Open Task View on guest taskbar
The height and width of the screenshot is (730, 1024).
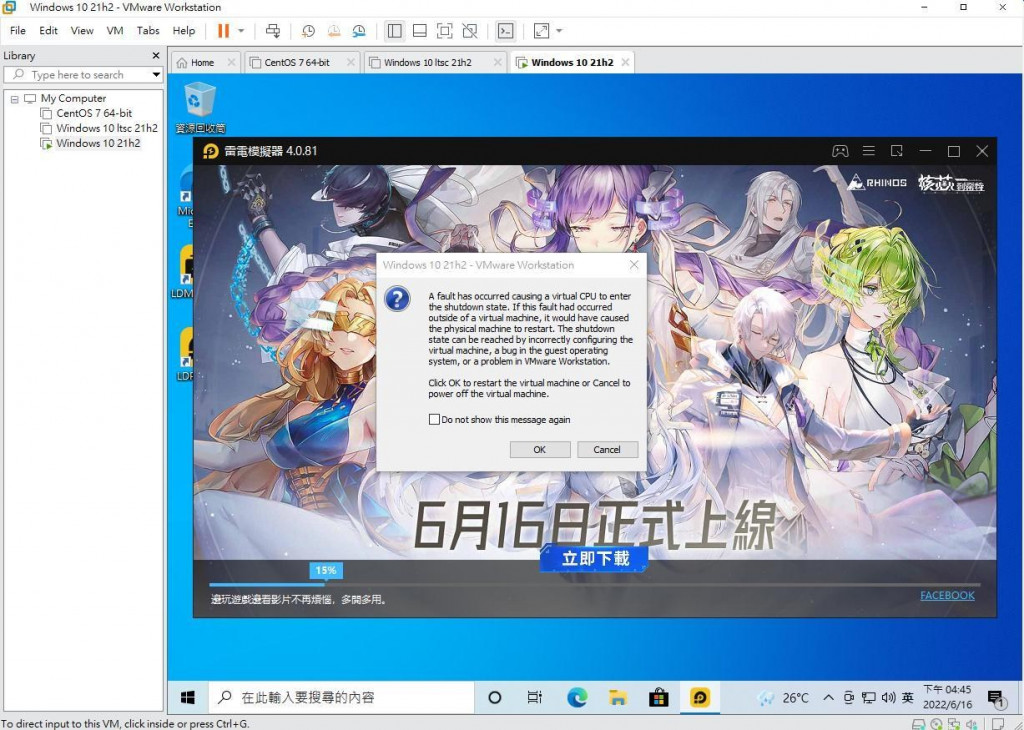(534, 697)
